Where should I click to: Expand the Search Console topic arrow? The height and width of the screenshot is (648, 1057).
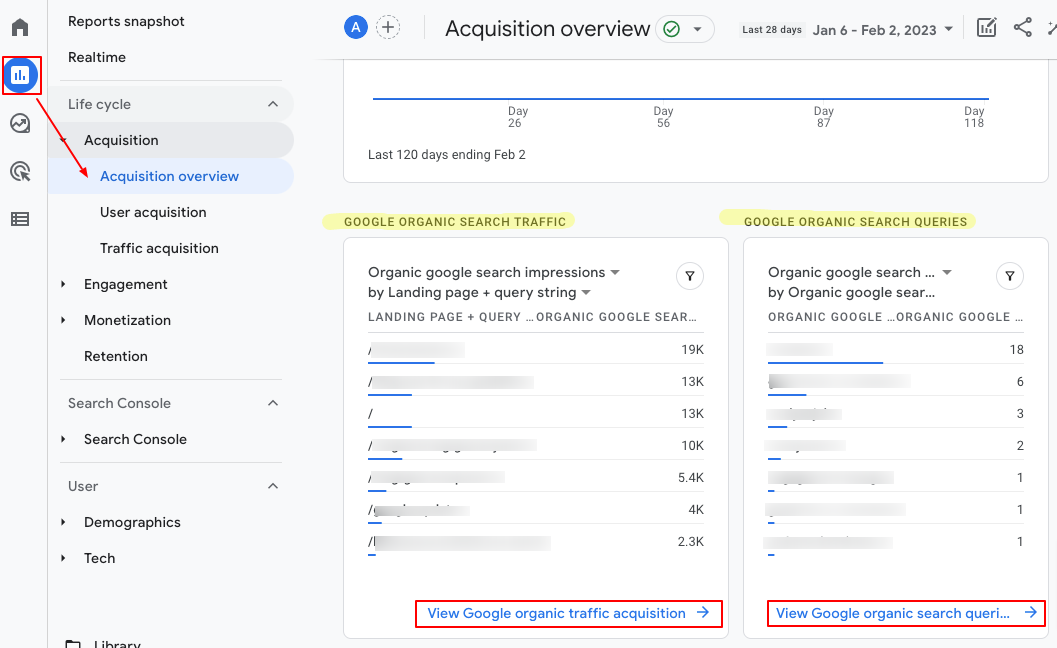point(63,439)
